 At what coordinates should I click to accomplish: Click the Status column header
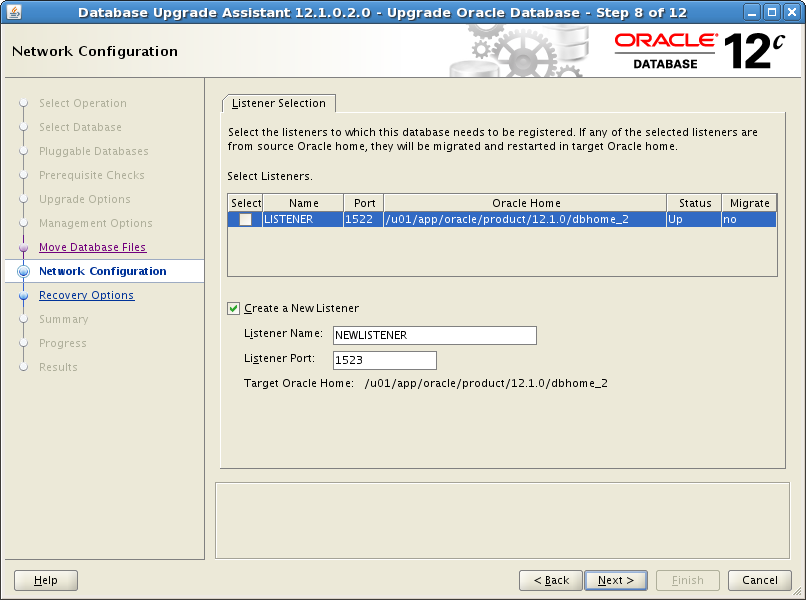tap(694, 203)
